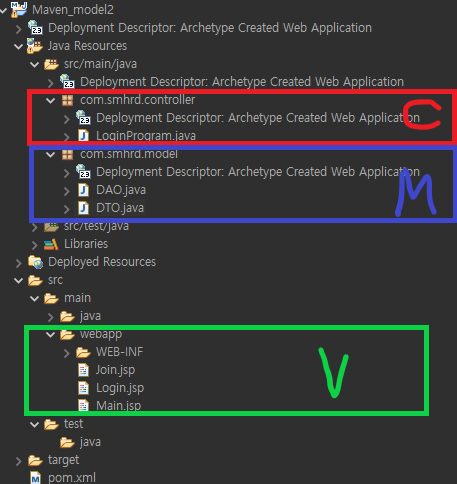Select the Deployed Resources label
The image size is (457, 484).
tap(102, 262)
